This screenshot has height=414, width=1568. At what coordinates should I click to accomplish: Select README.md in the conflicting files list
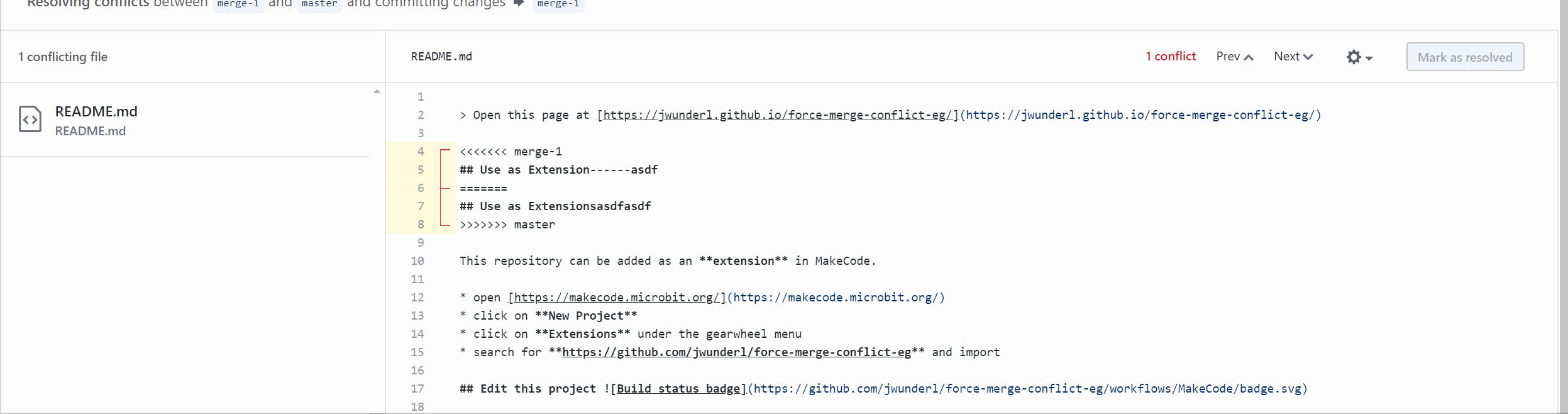pyautogui.click(x=96, y=112)
